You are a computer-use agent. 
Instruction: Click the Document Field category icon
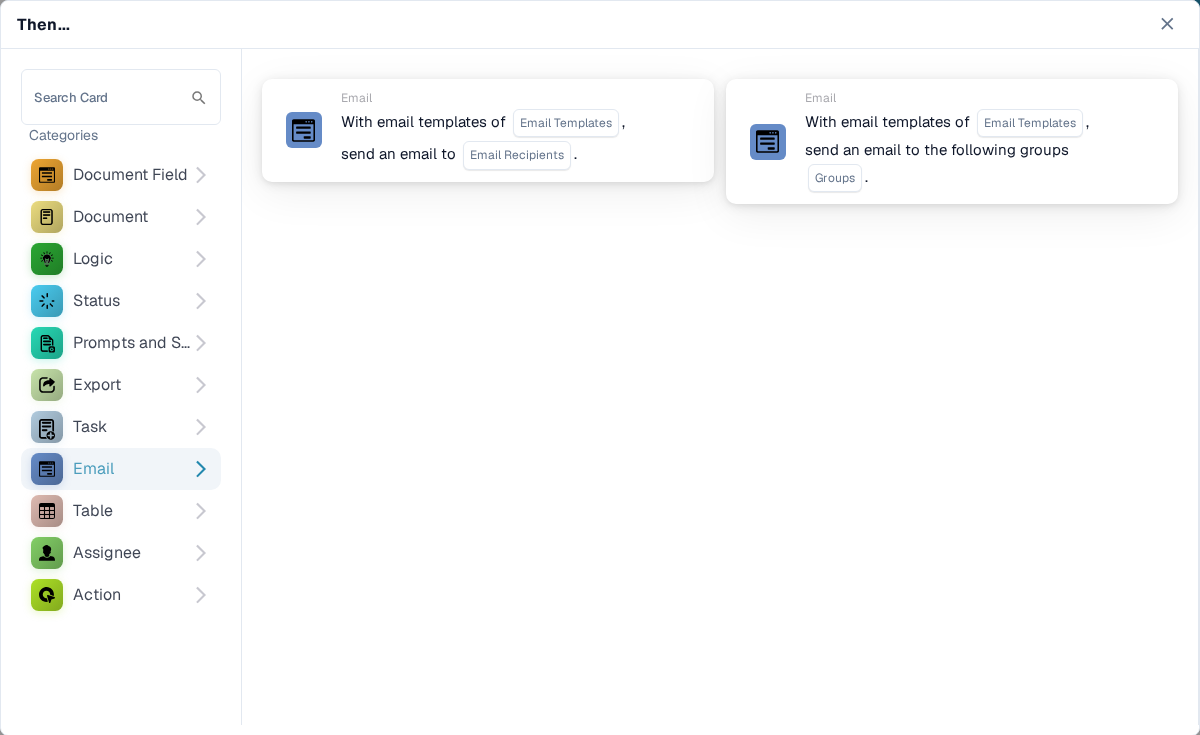click(x=47, y=175)
